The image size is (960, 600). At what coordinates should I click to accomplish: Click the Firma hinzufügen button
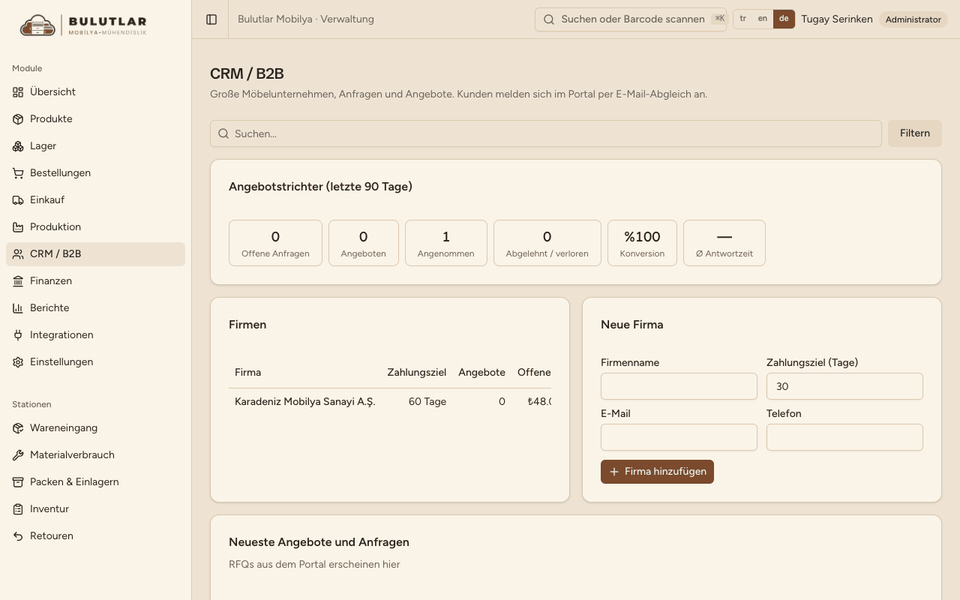pos(657,471)
